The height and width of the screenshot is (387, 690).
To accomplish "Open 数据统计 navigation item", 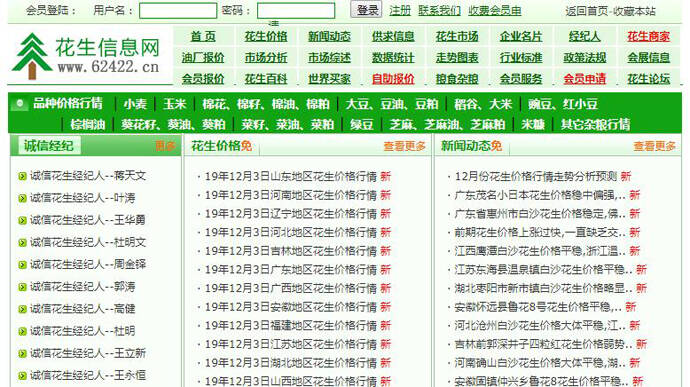I will (x=393, y=58).
